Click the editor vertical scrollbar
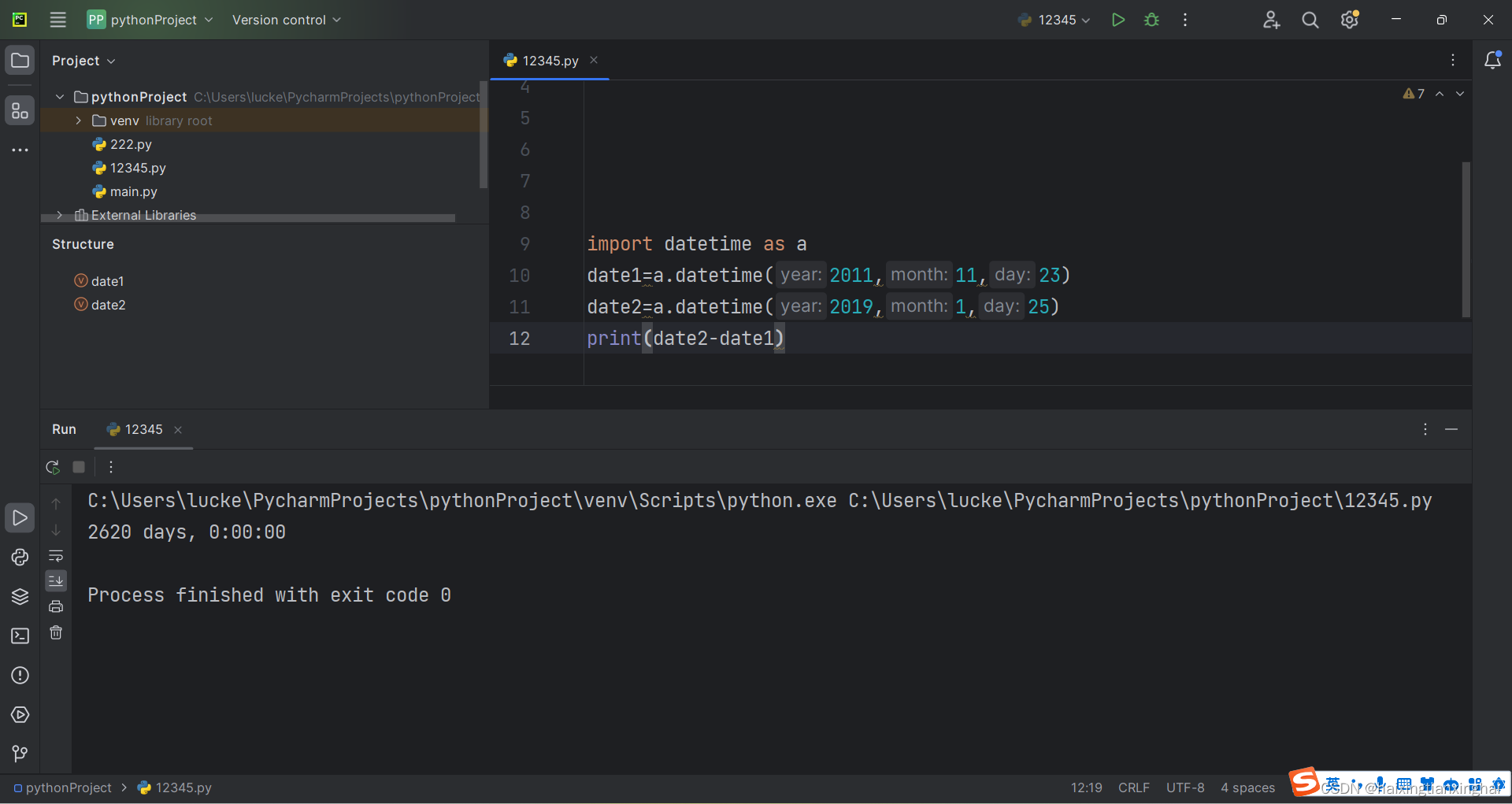 1466,239
